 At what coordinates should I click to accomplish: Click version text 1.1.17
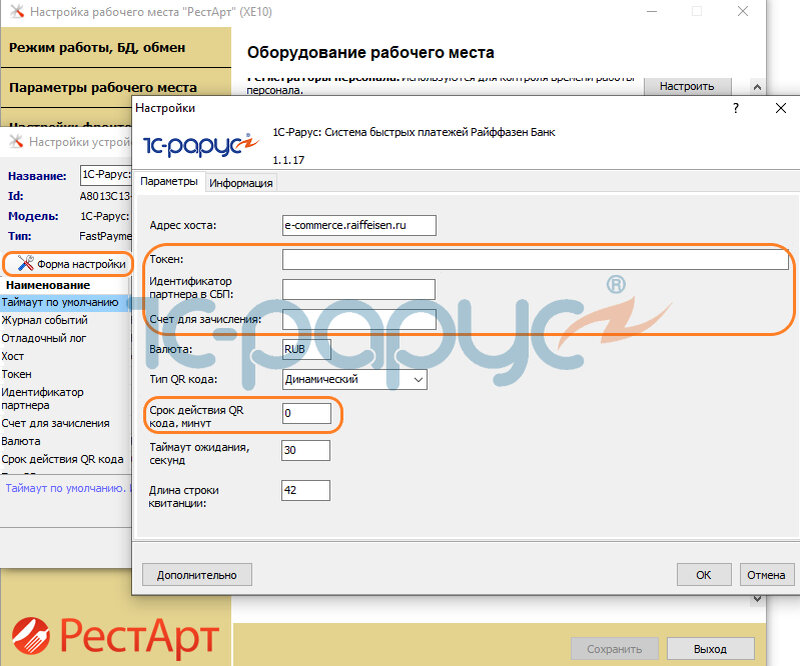288,160
